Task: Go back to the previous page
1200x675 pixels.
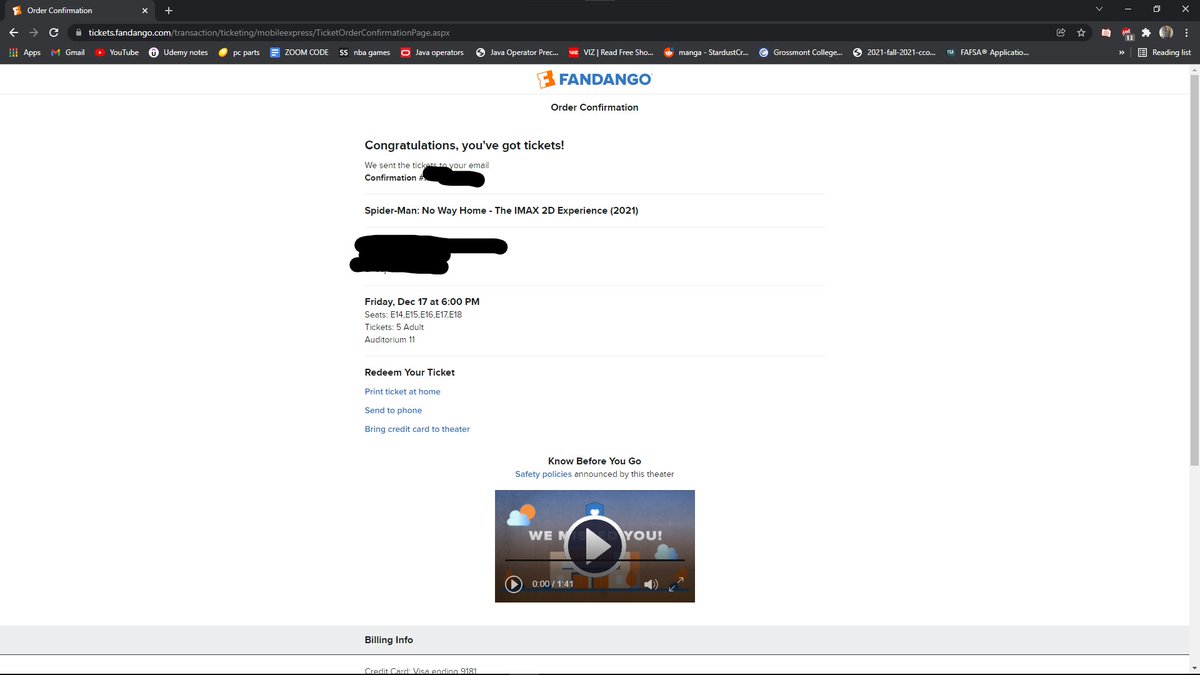Action: click(x=14, y=32)
